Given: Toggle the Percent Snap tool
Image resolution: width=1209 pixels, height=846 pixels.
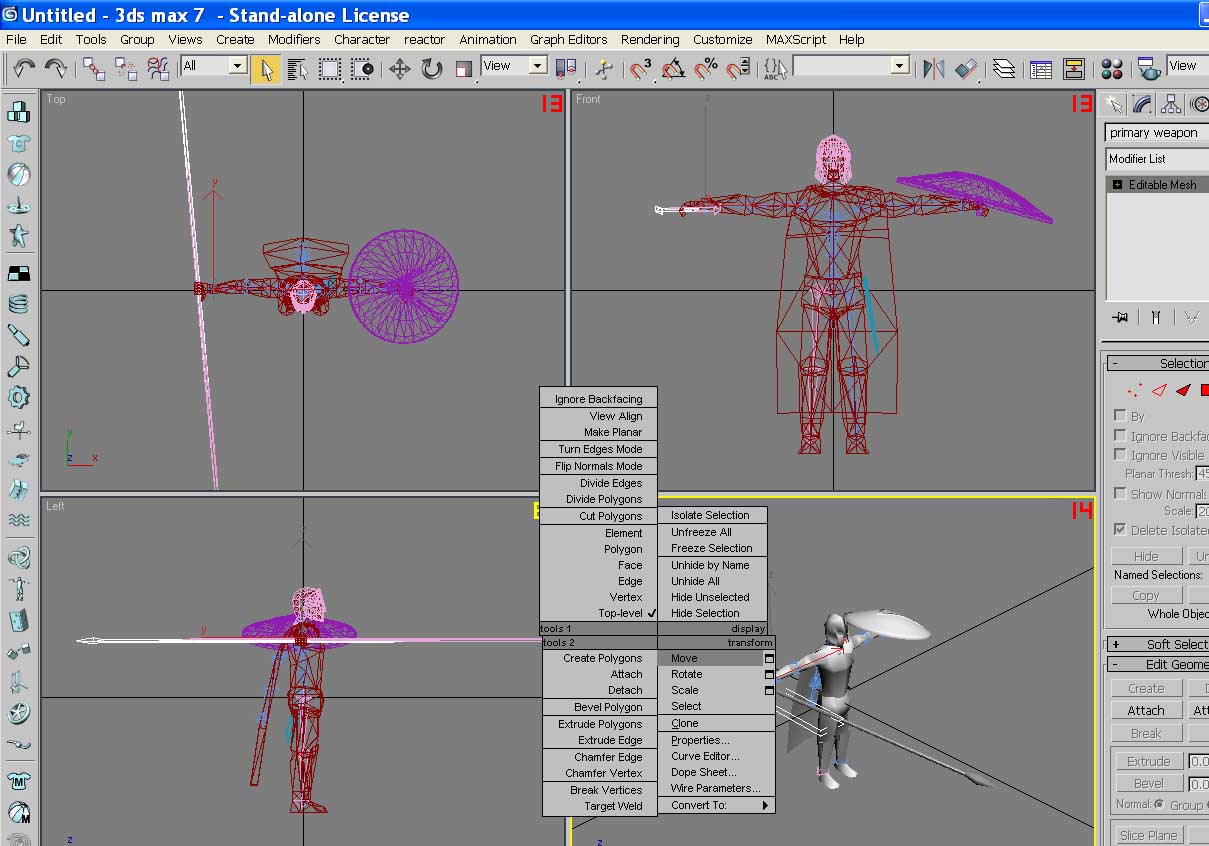Looking at the screenshot, I should 706,68.
